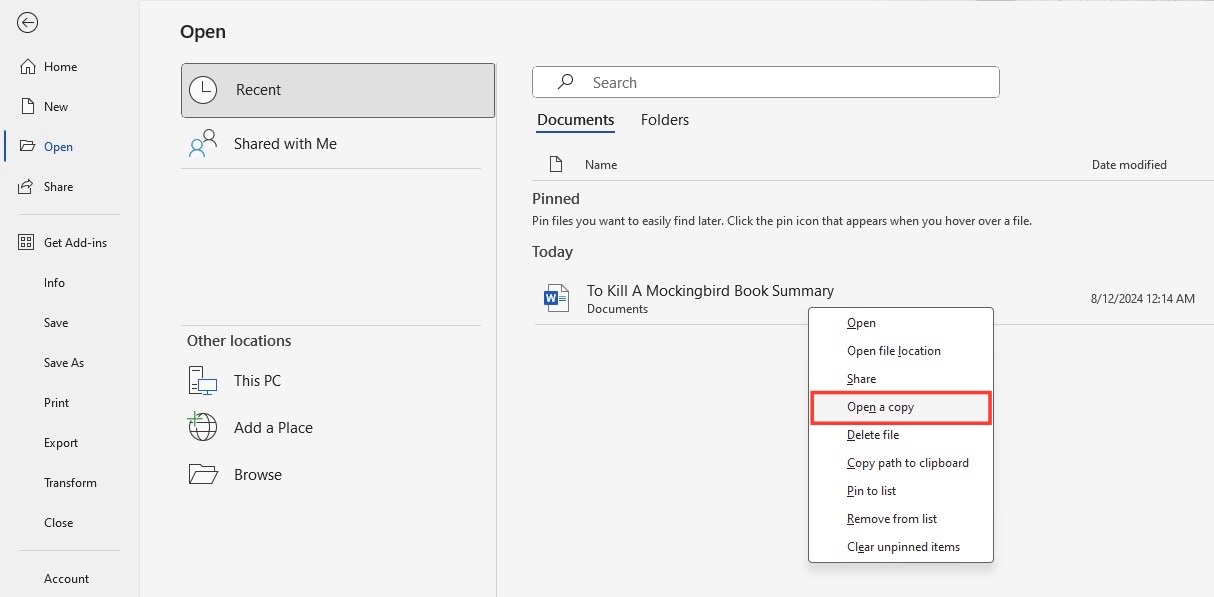Open Transform in the sidebar
Image resolution: width=1214 pixels, height=597 pixels.
pos(70,483)
